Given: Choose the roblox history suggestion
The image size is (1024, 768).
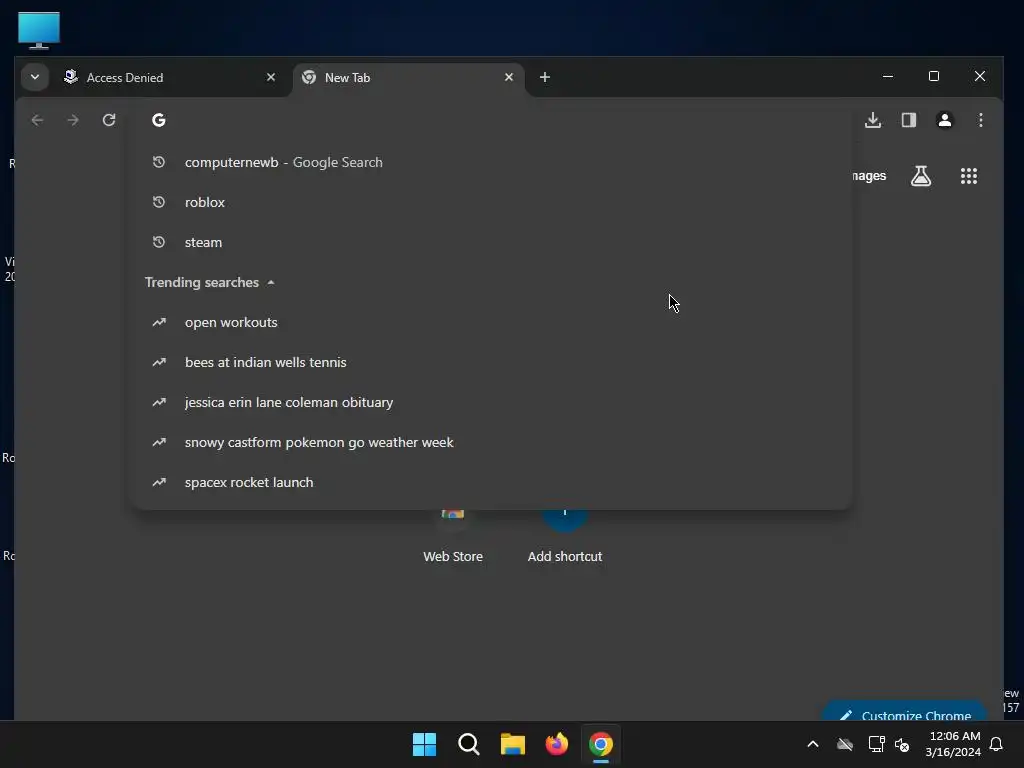Looking at the screenshot, I should pyautogui.click(x=492, y=202).
